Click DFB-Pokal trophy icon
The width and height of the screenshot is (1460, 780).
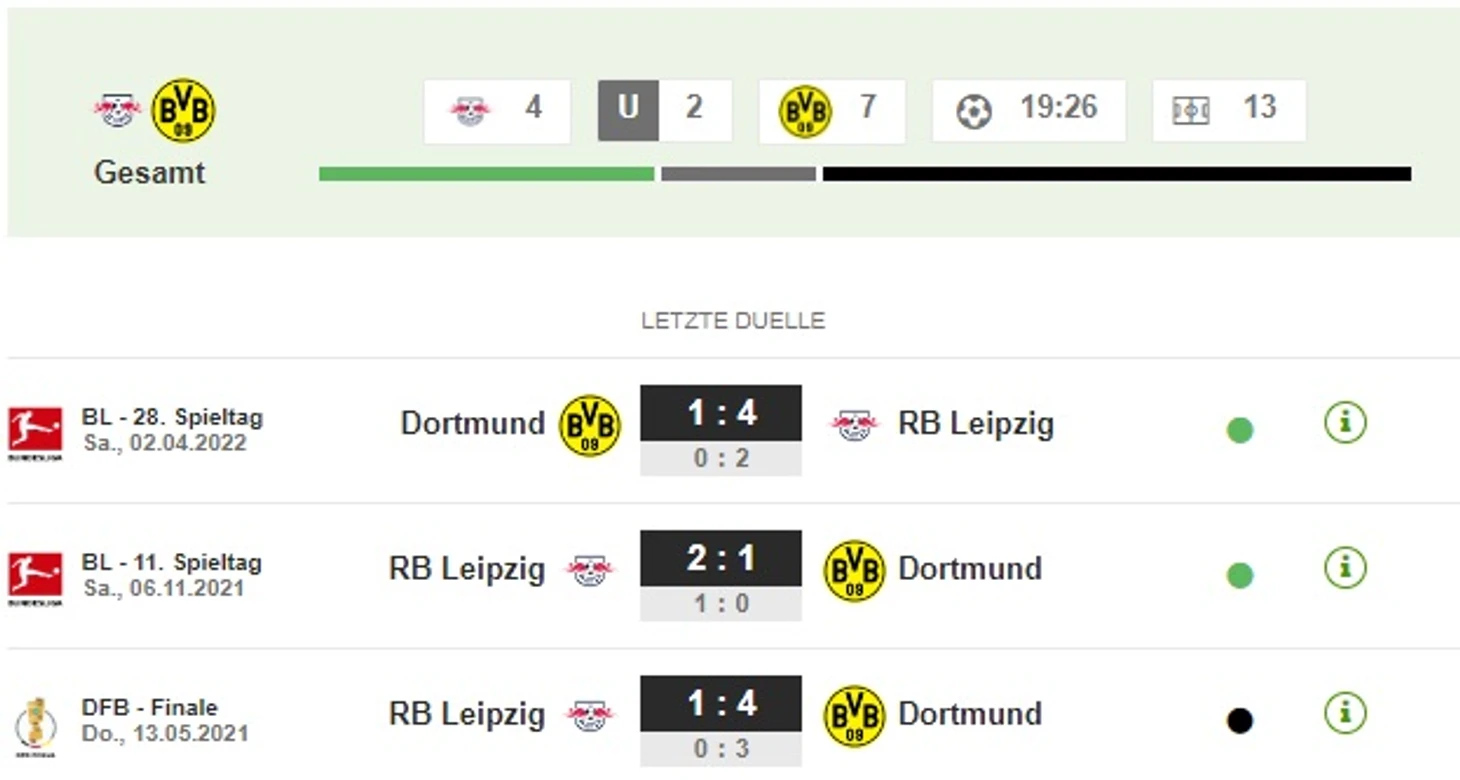35,725
